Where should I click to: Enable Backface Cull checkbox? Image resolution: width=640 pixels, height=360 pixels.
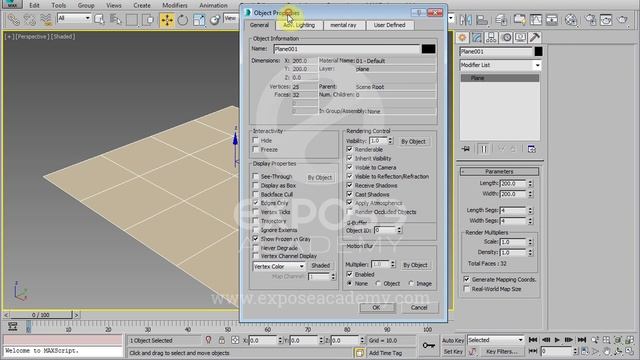click(x=256, y=194)
